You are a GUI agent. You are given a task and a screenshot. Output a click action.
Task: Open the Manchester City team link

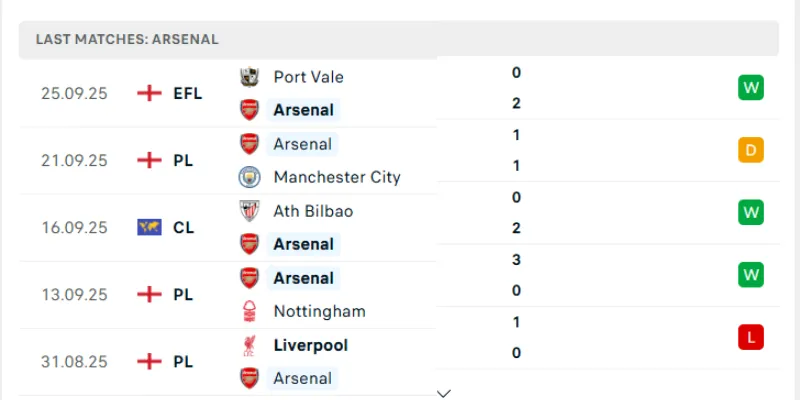pos(337,177)
